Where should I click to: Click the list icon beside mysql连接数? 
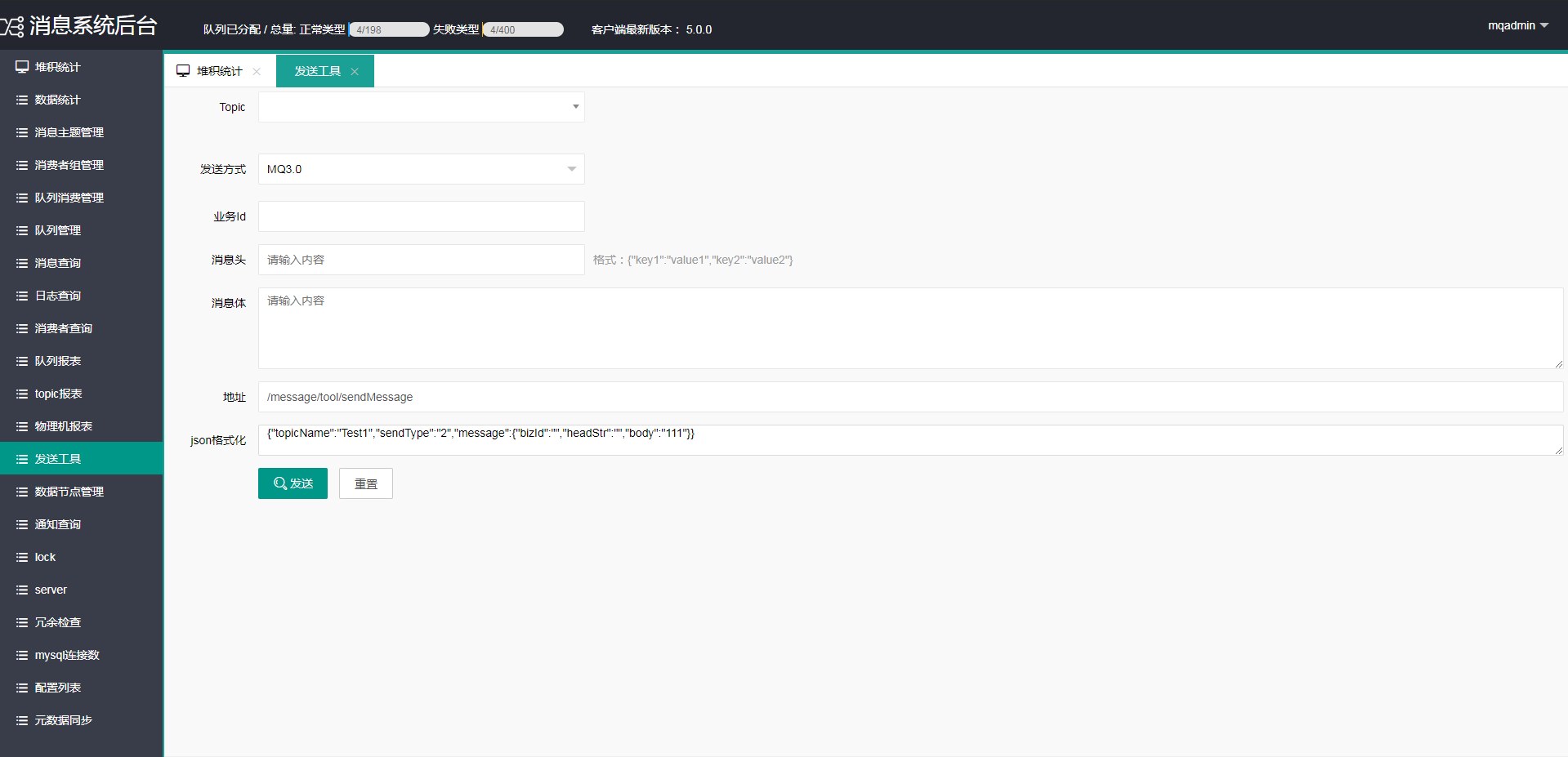tap(22, 655)
